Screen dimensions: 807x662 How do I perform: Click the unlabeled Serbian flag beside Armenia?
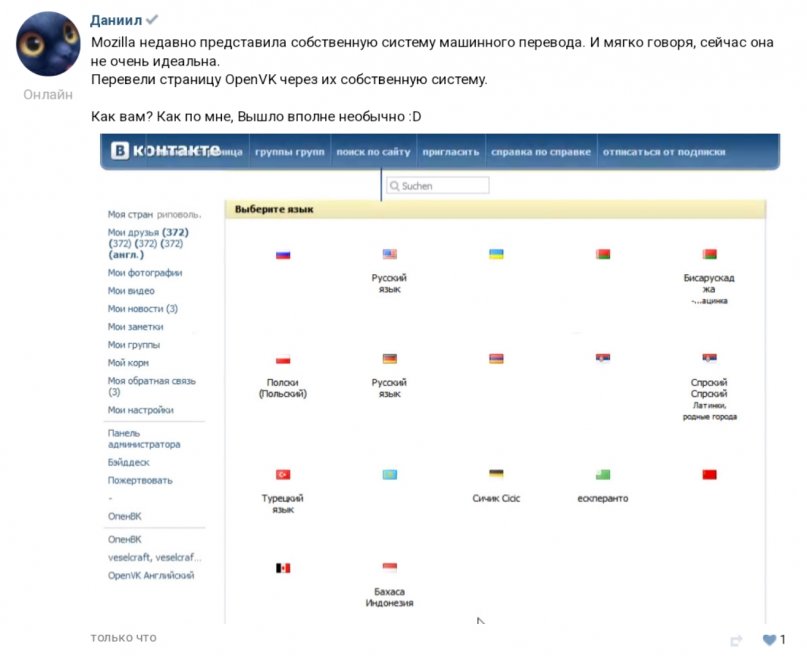click(603, 357)
